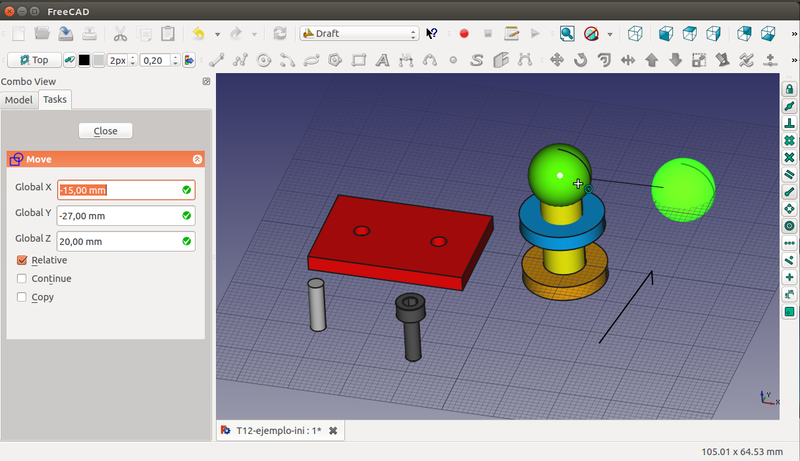Toggle the snap lock icon in the snap toolbar
This screenshot has width=800, height=461.
click(789, 89)
